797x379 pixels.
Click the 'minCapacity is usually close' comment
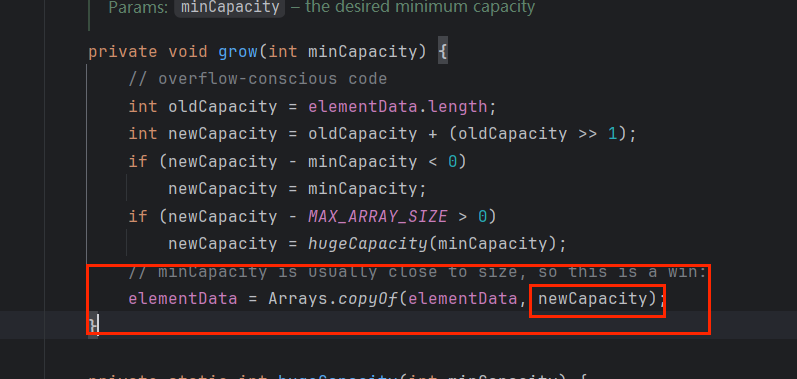pyautogui.click(x=417, y=272)
